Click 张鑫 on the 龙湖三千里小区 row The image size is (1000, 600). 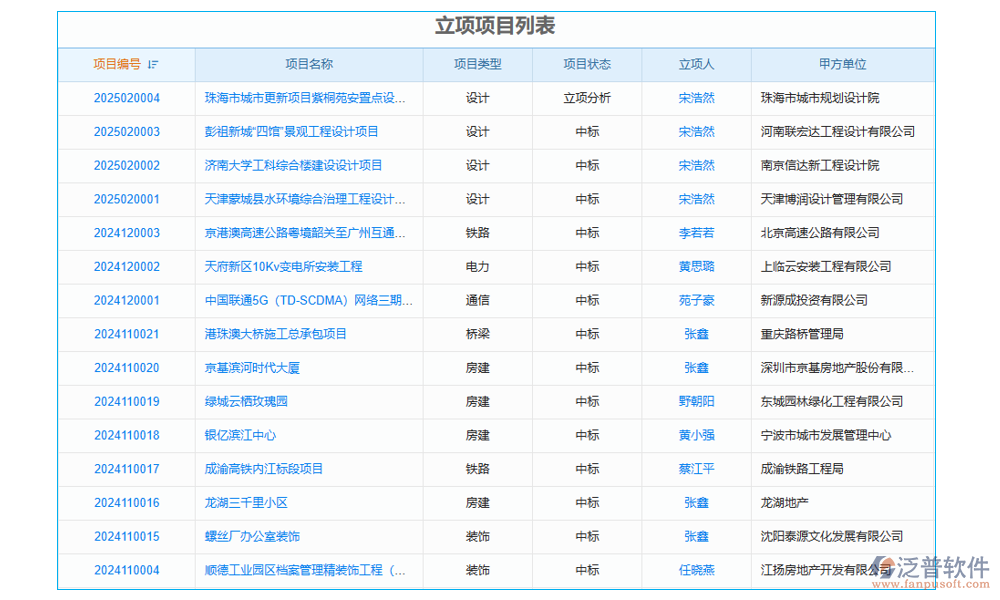pyautogui.click(x=696, y=503)
